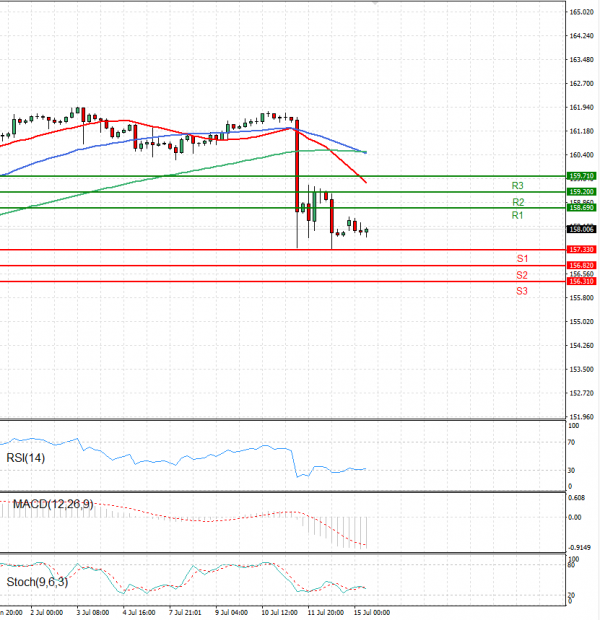The image size is (600, 620).
Task: Click the 2 Jul 00:00 time label
Action: [x=47, y=612]
